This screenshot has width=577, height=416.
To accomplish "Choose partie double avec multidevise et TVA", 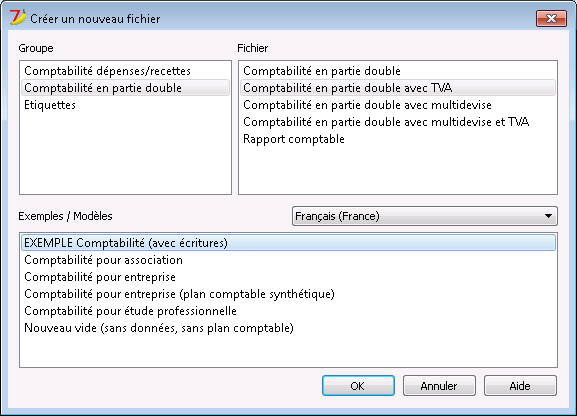I will (x=398, y=122).
